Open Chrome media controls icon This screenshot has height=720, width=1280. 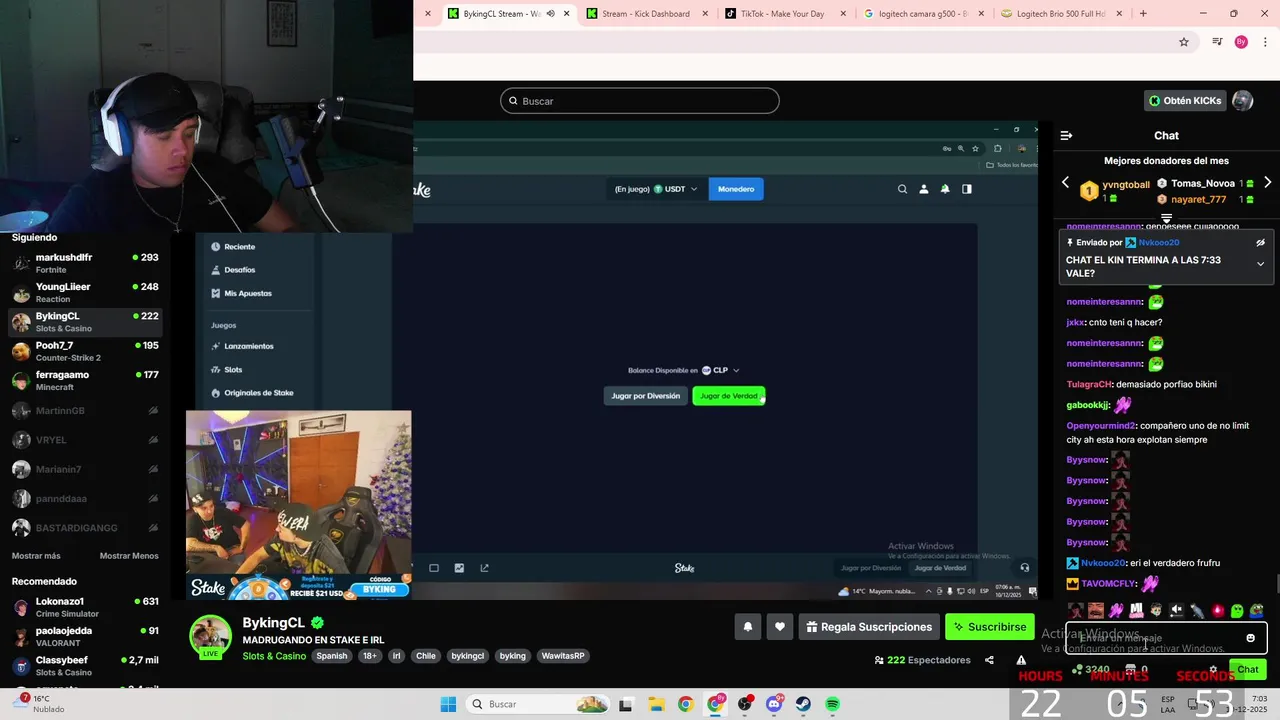point(1217,42)
